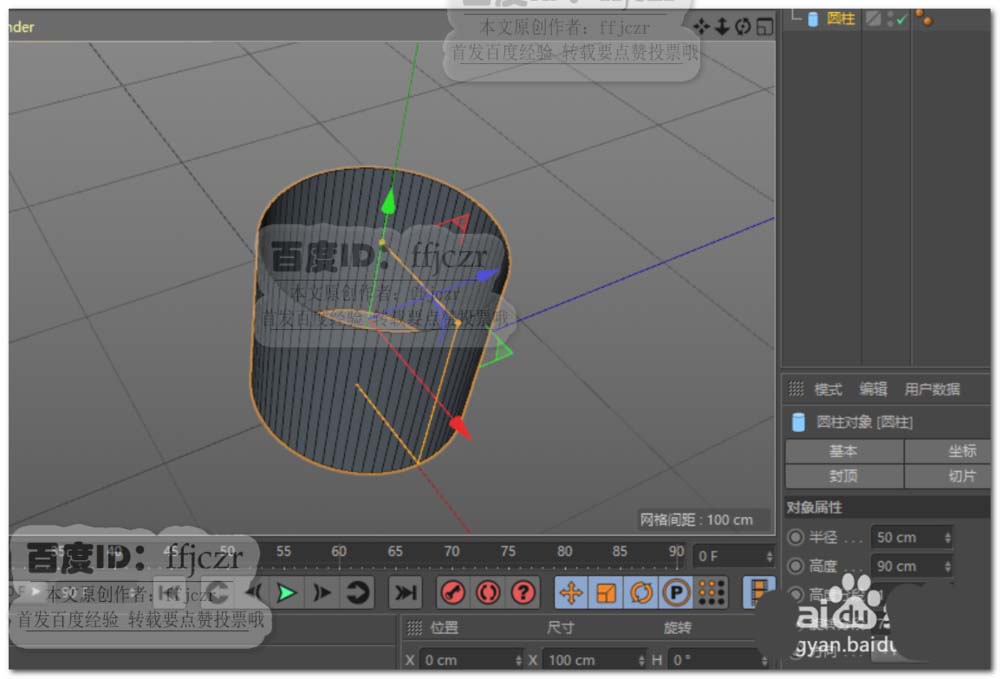Enable the Move key recording icon
The width and height of the screenshot is (1000, 679).
pyautogui.click(x=571, y=593)
